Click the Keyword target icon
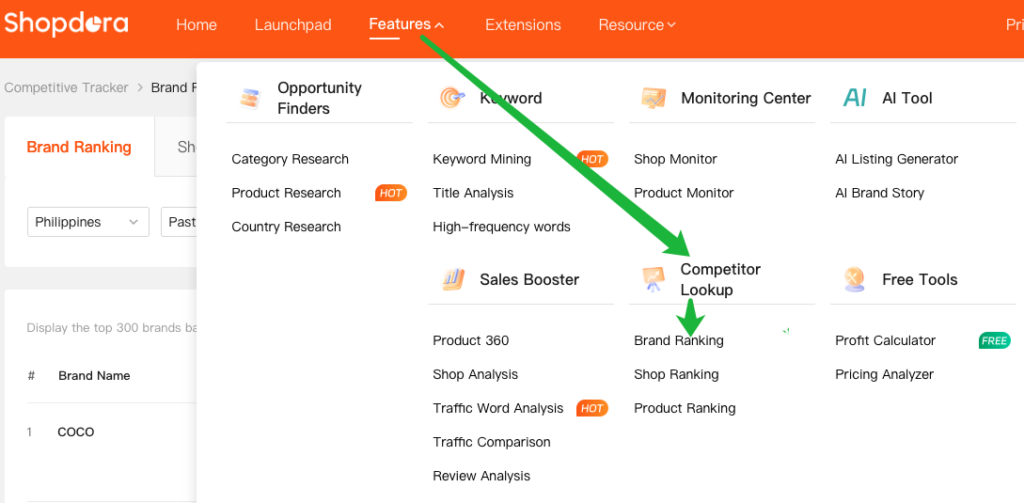The height and width of the screenshot is (503, 1024). (452, 98)
